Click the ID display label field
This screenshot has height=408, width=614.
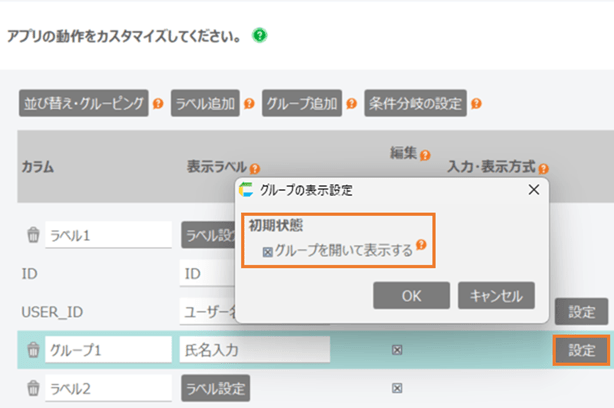[208, 273]
